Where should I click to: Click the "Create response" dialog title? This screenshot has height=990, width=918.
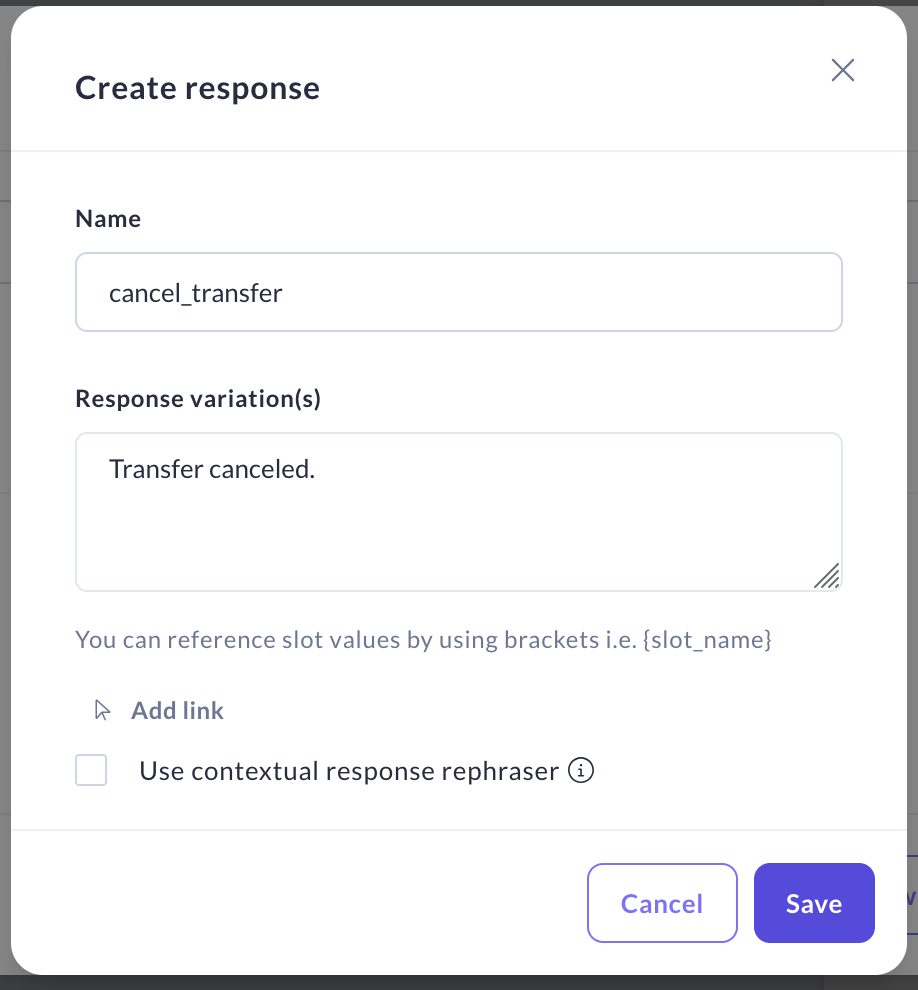tap(198, 88)
